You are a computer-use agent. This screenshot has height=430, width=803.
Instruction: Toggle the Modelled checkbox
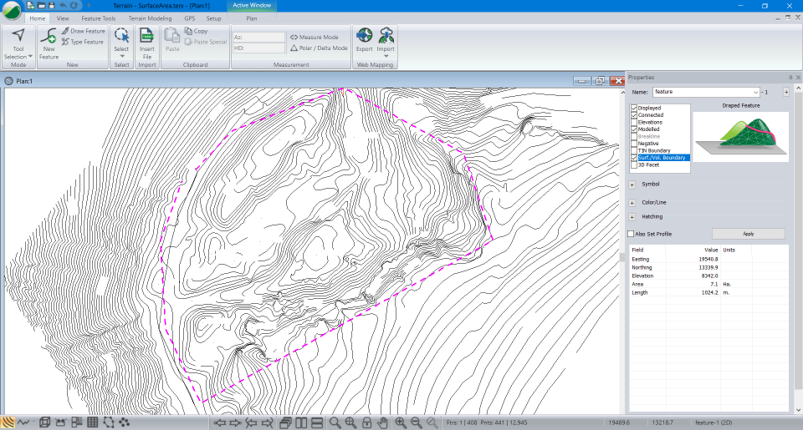coord(634,130)
